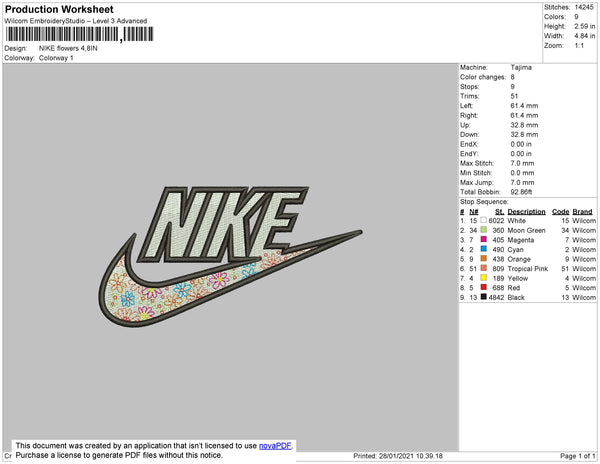600x464 pixels.
Task: Click the 'Max Jump:' label
Action: [476, 182]
